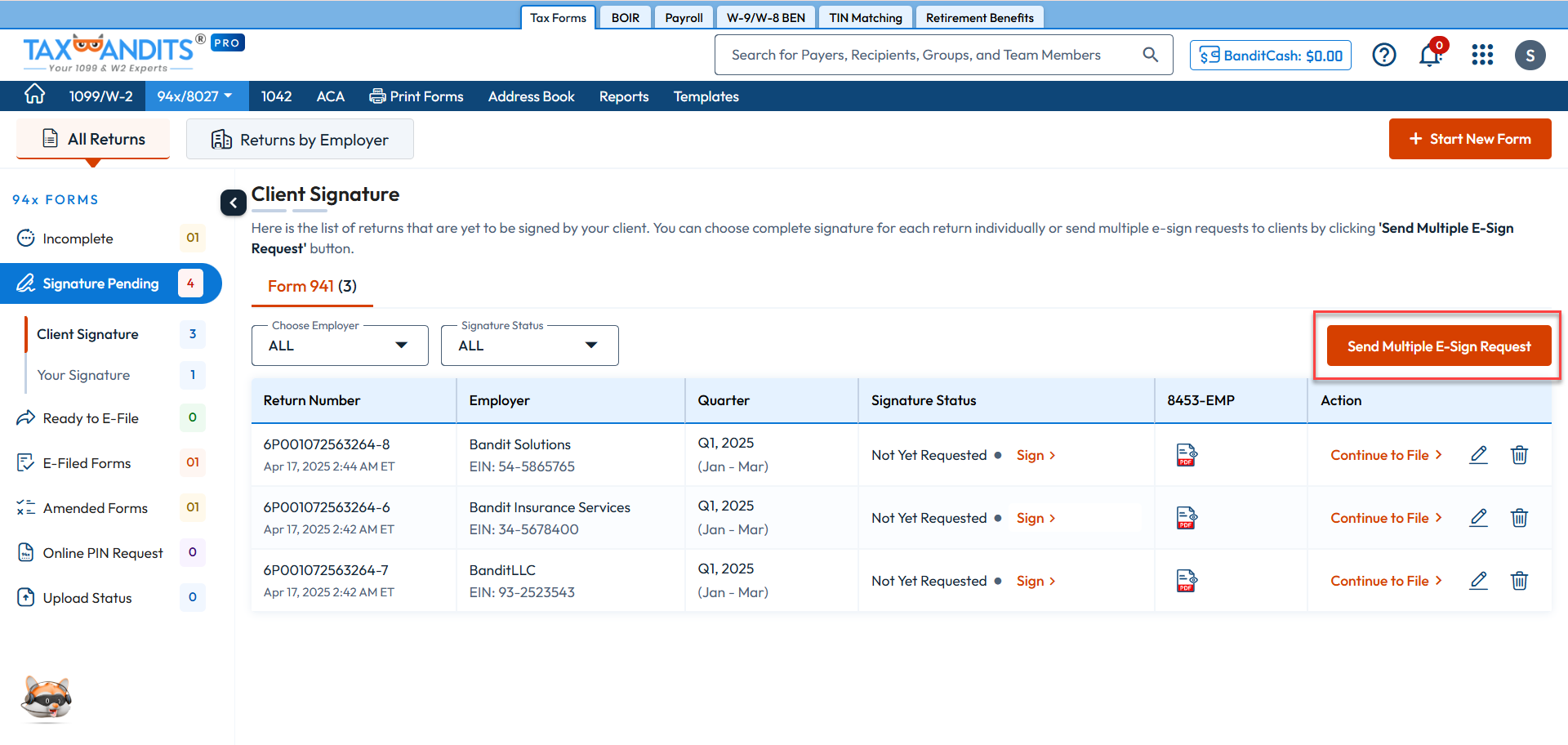Open Signature Pending in sidebar

click(x=110, y=283)
